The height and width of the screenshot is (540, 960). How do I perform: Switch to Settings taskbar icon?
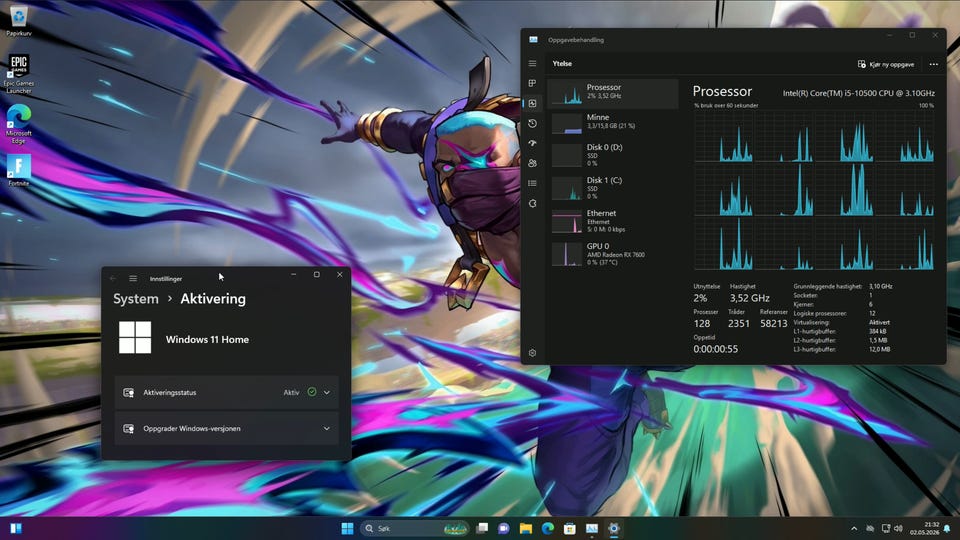(614, 528)
